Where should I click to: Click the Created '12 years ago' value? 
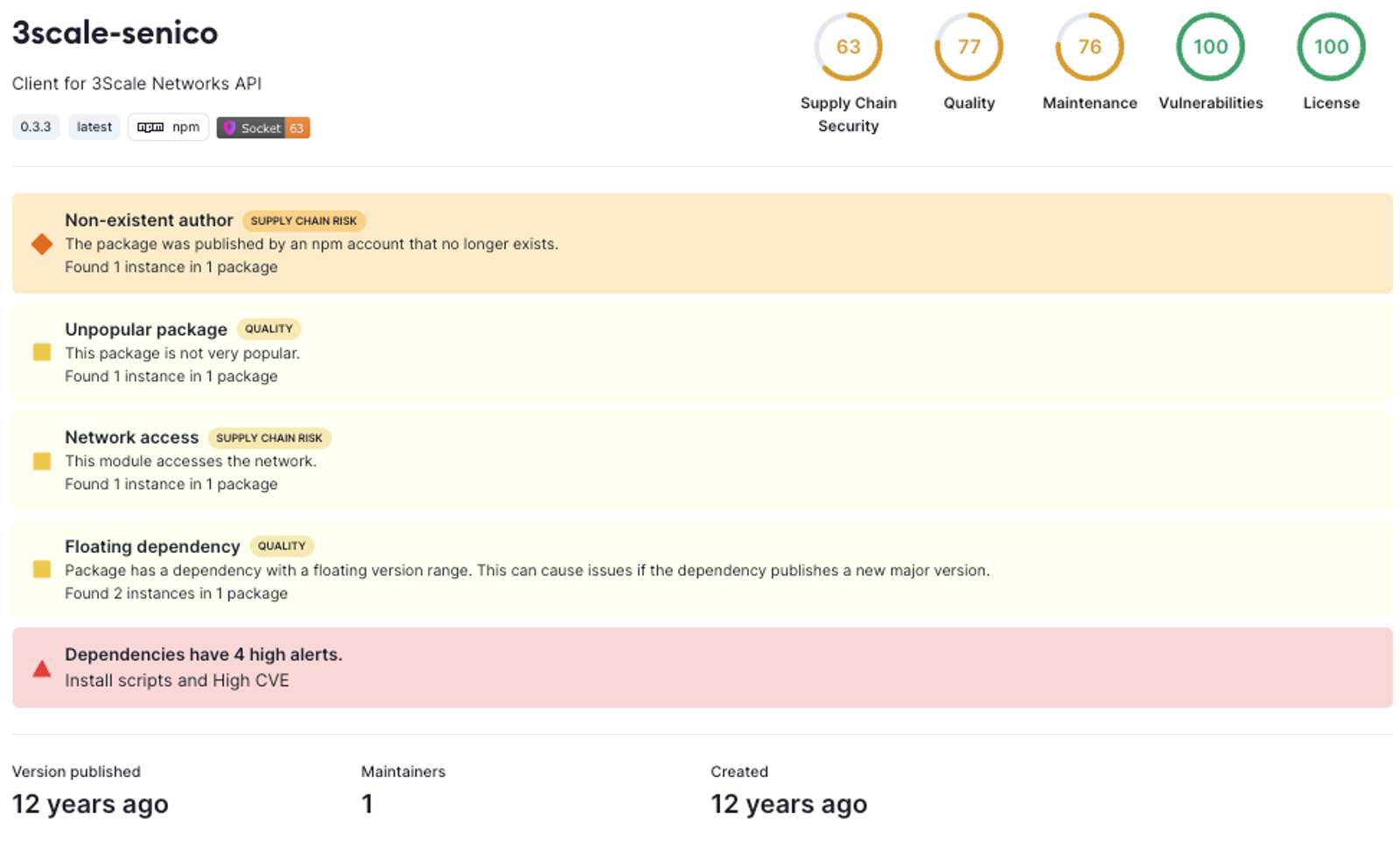point(788,804)
